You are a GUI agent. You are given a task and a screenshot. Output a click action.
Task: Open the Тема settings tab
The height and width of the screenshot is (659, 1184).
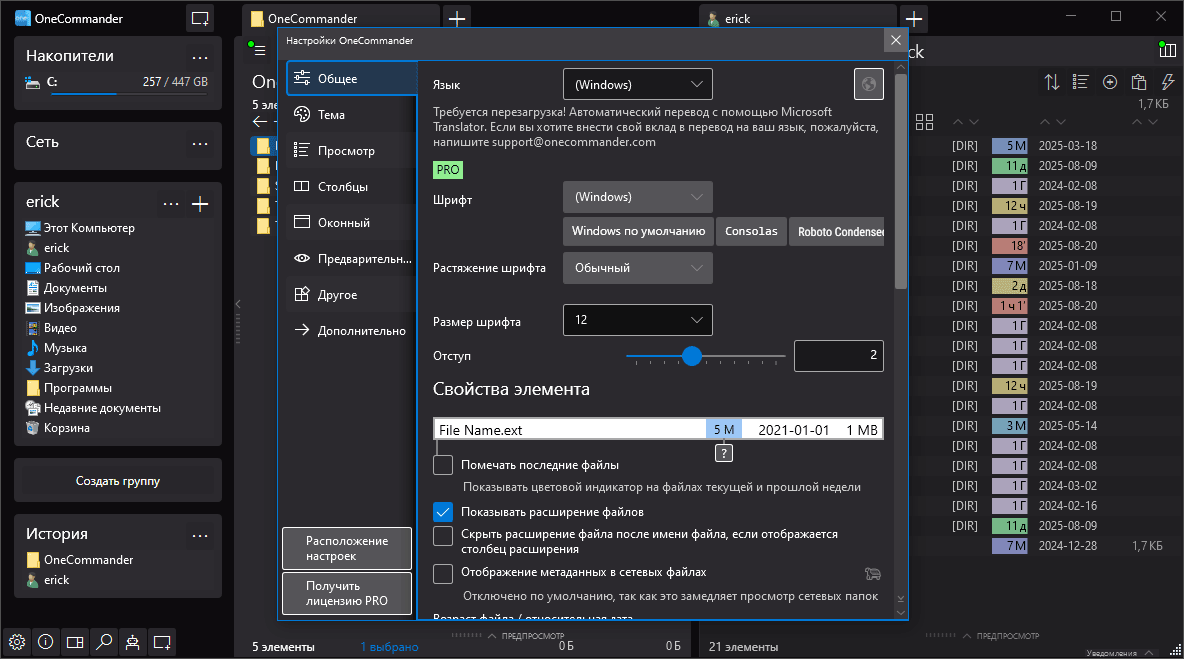(351, 115)
